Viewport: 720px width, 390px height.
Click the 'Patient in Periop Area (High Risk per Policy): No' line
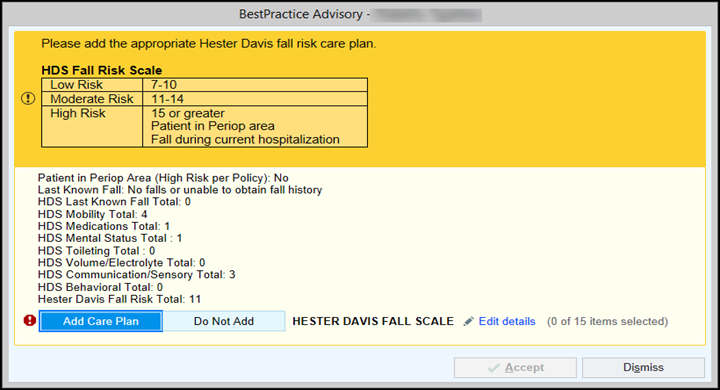click(x=163, y=178)
